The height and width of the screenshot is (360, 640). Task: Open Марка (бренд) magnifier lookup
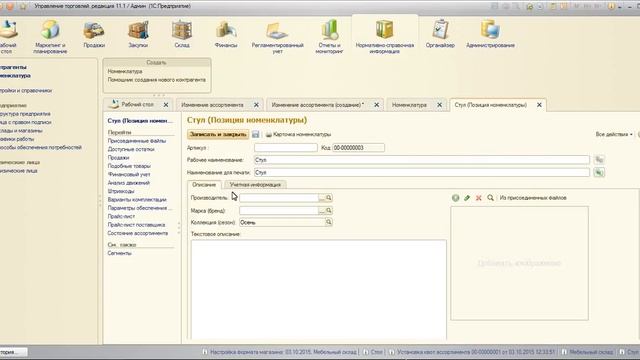pyautogui.click(x=329, y=211)
